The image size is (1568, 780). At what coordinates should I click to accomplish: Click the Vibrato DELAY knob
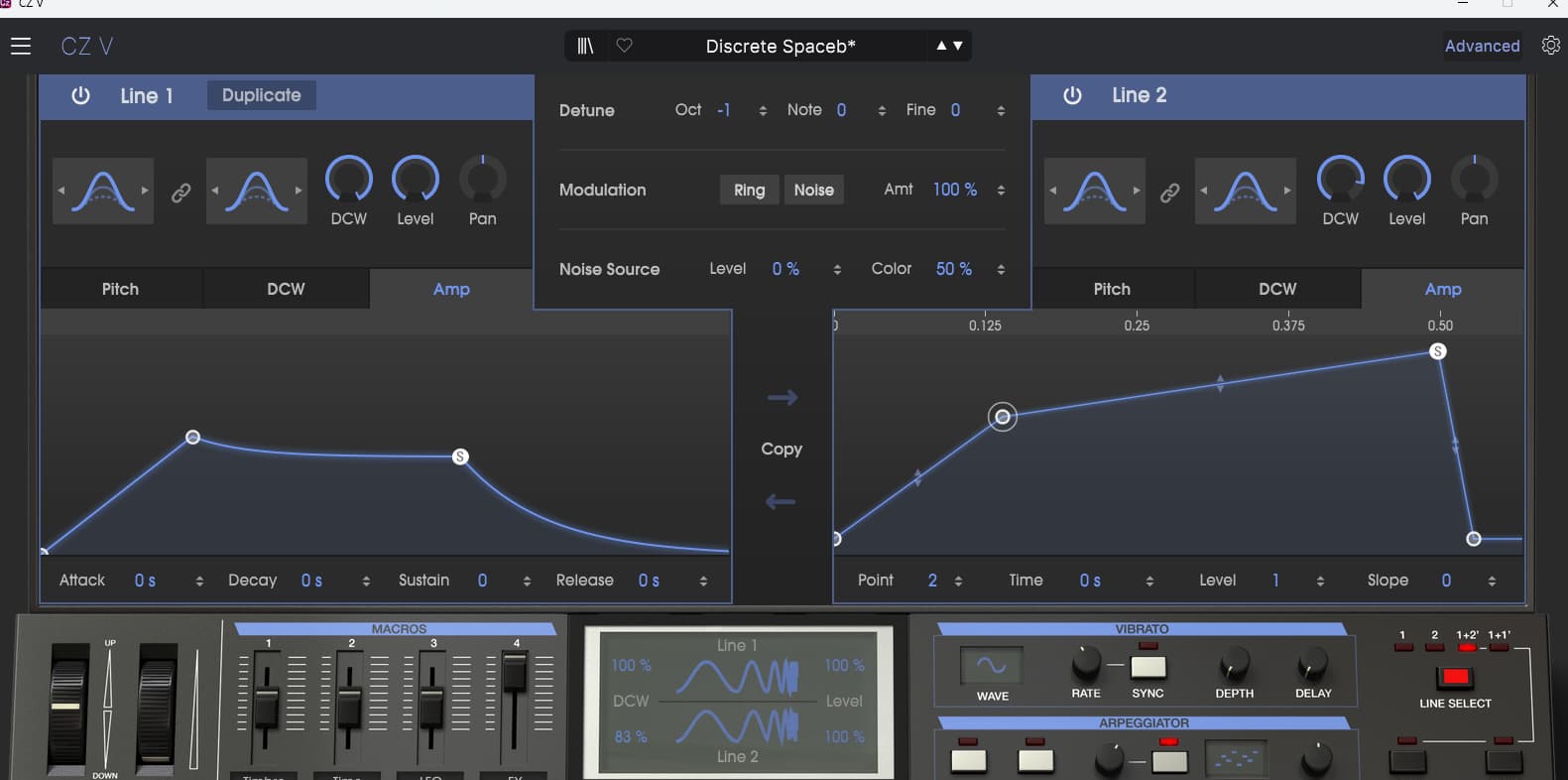click(1313, 662)
